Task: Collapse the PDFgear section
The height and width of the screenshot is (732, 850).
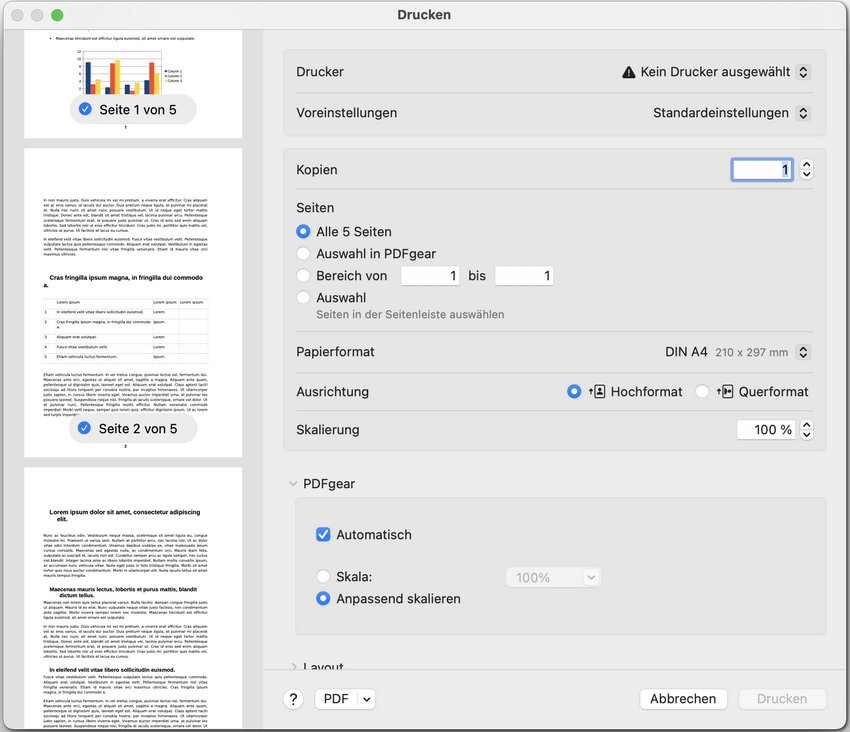Action: [x=292, y=483]
